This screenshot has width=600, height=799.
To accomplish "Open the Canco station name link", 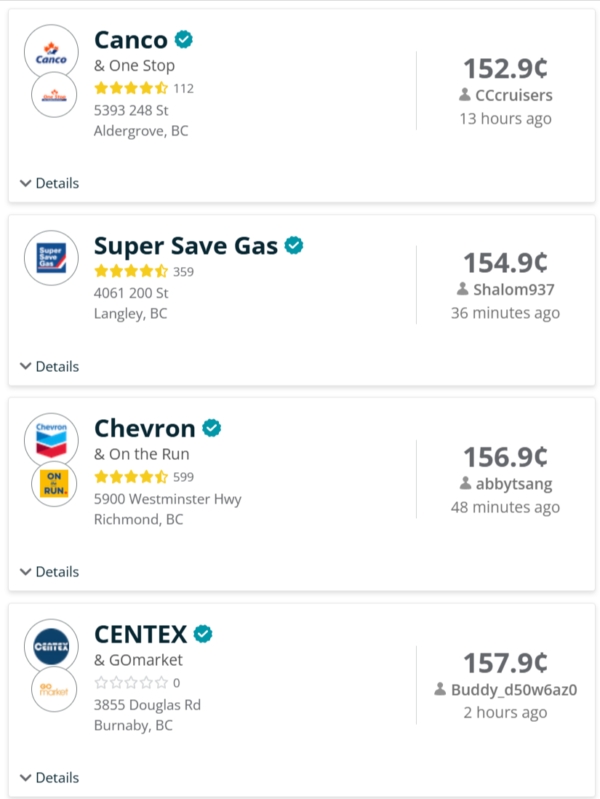I will click(131, 40).
